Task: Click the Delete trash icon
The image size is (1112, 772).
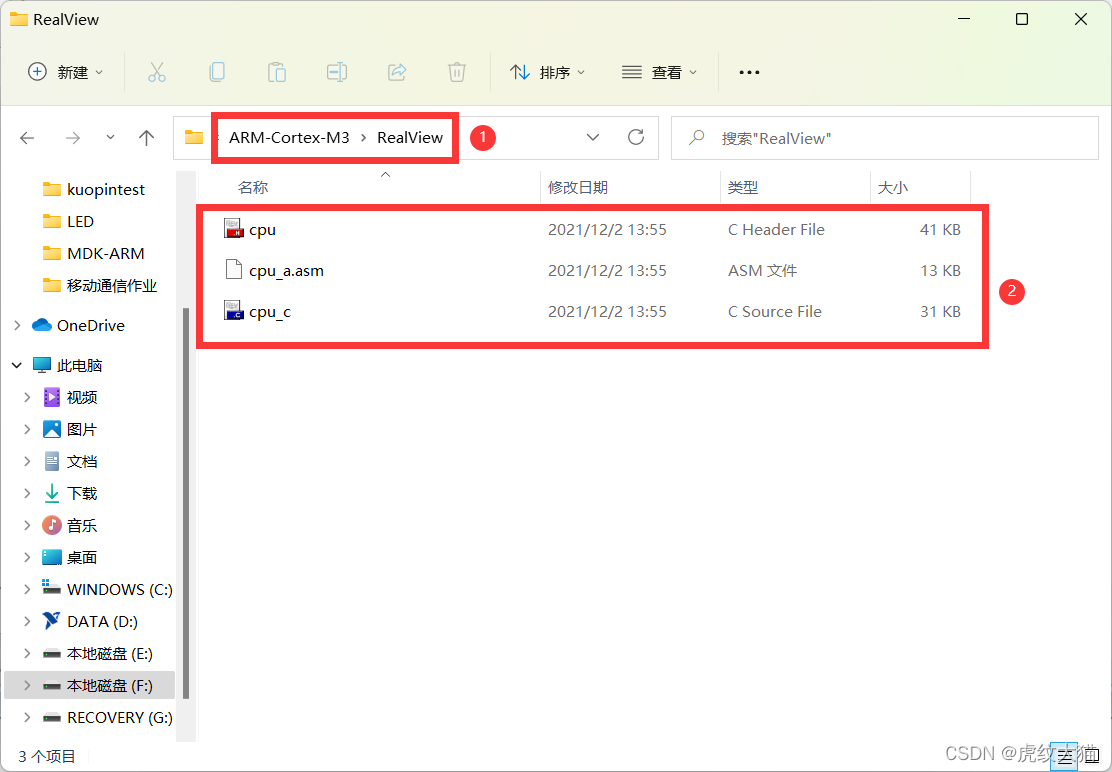Action: click(457, 72)
